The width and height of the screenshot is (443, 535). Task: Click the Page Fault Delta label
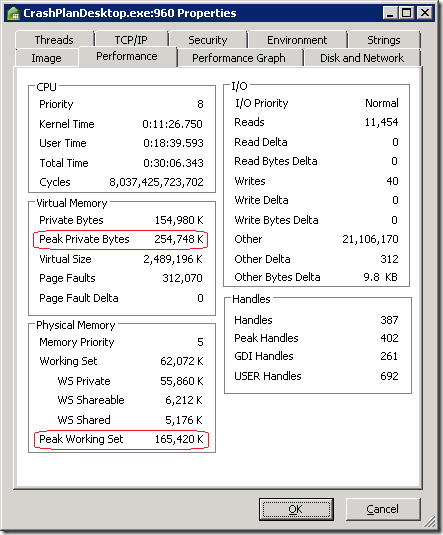point(79,298)
